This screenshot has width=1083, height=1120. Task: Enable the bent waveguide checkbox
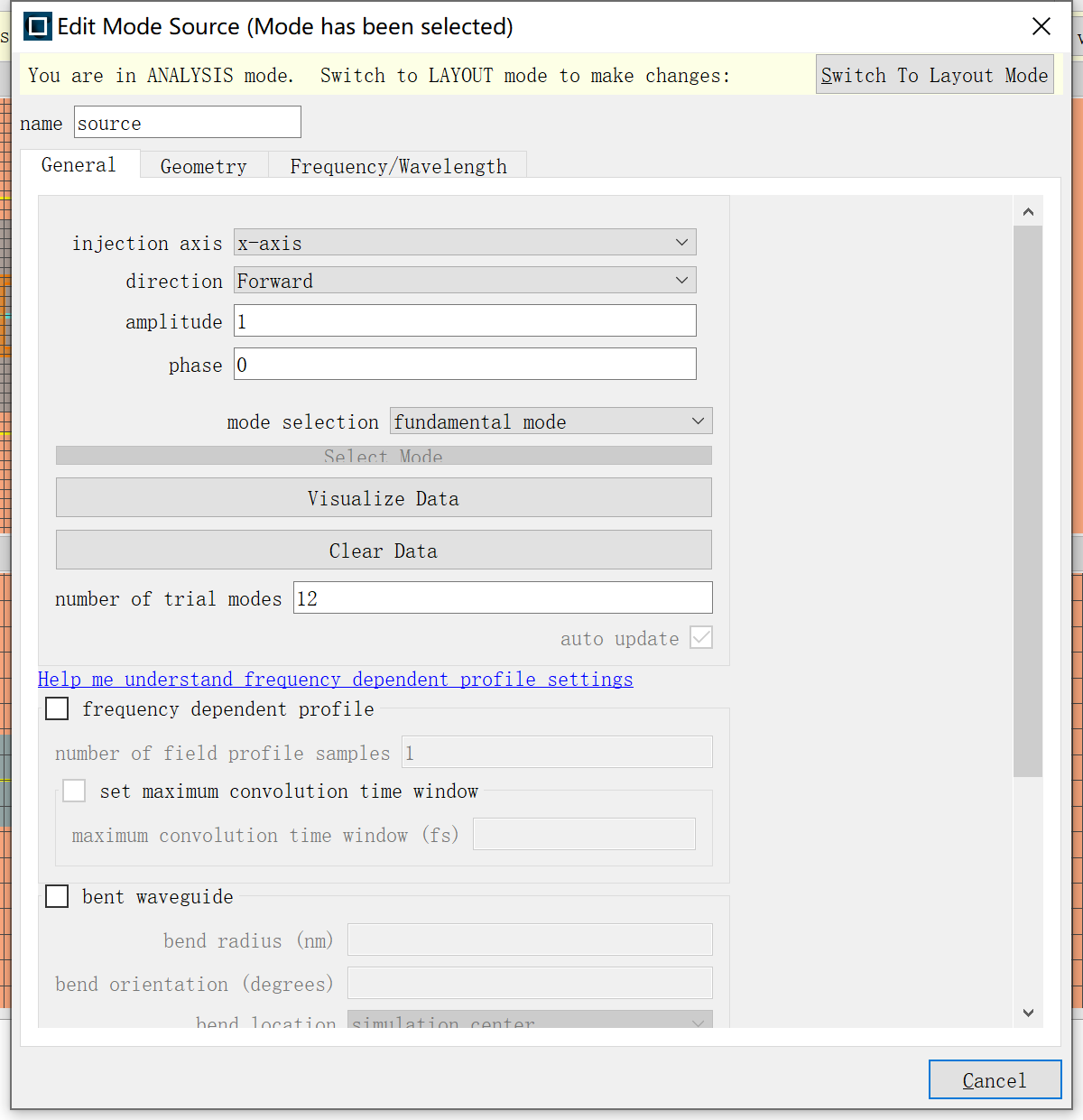pyautogui.click(x=57, y=896)
